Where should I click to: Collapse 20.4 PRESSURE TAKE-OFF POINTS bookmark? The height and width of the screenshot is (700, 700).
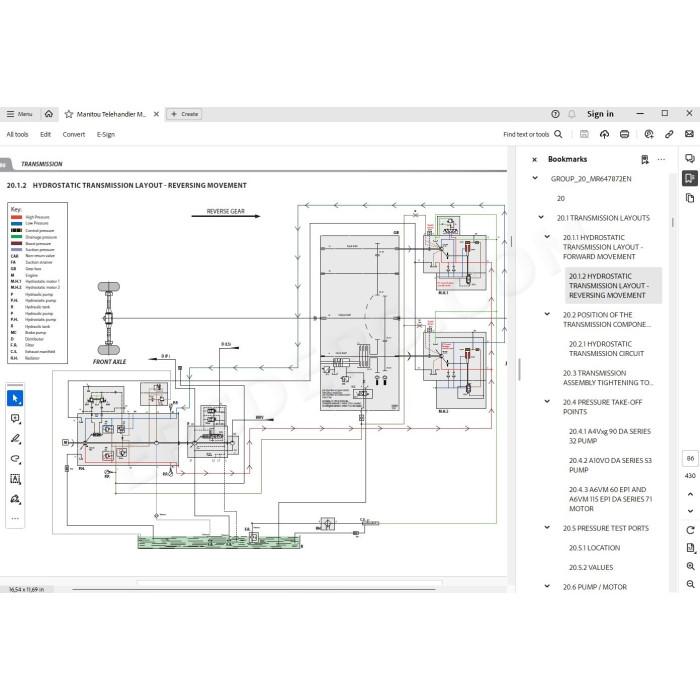coord(547,401)
